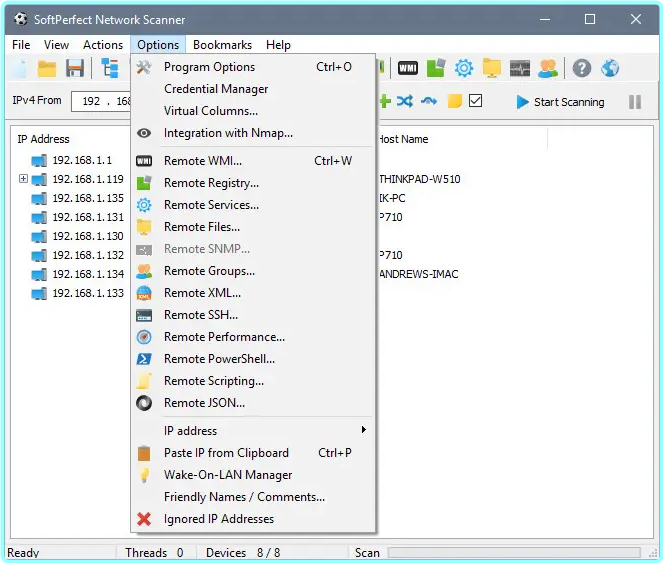
Task: Select Remote JSON... menu item
Action: (x=253, y=403)
